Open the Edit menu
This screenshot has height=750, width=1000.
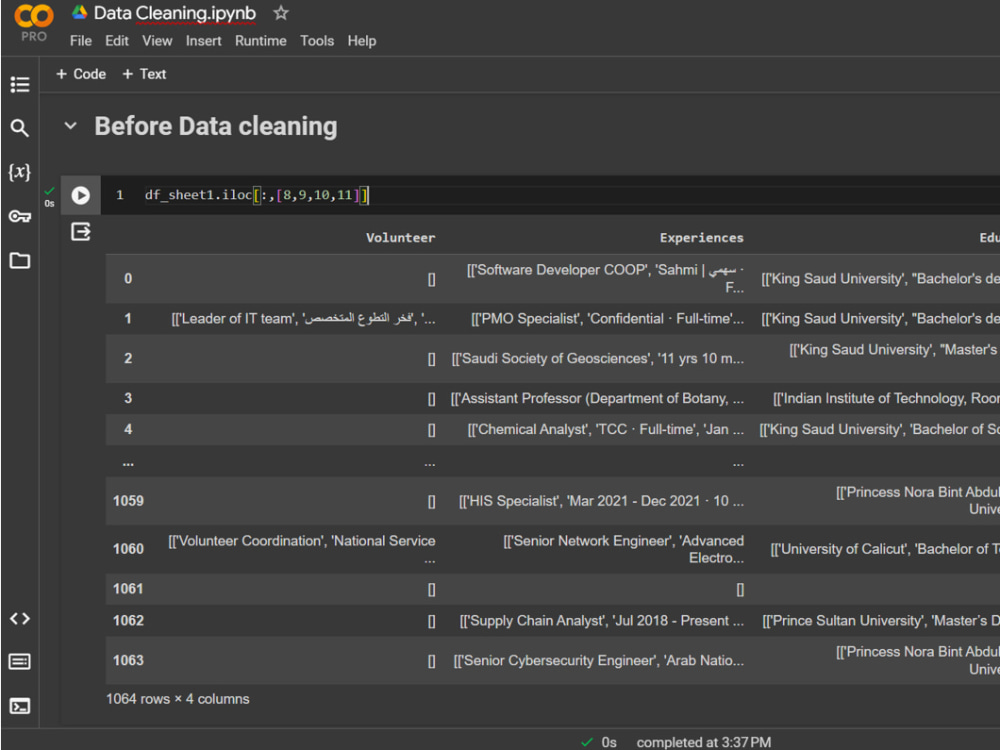pyautogui.click(x=117, y=41)
